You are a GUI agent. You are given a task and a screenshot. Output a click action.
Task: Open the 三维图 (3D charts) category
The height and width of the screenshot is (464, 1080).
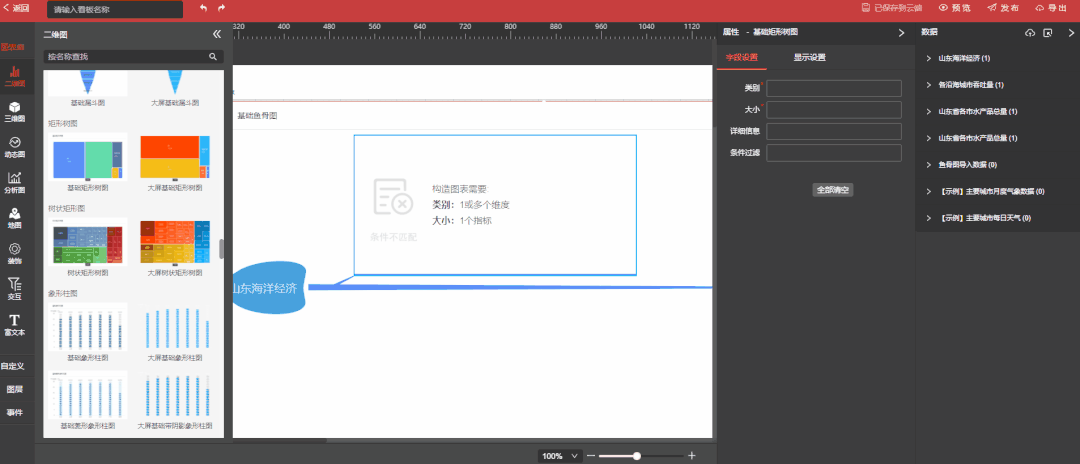click(15, 111)
